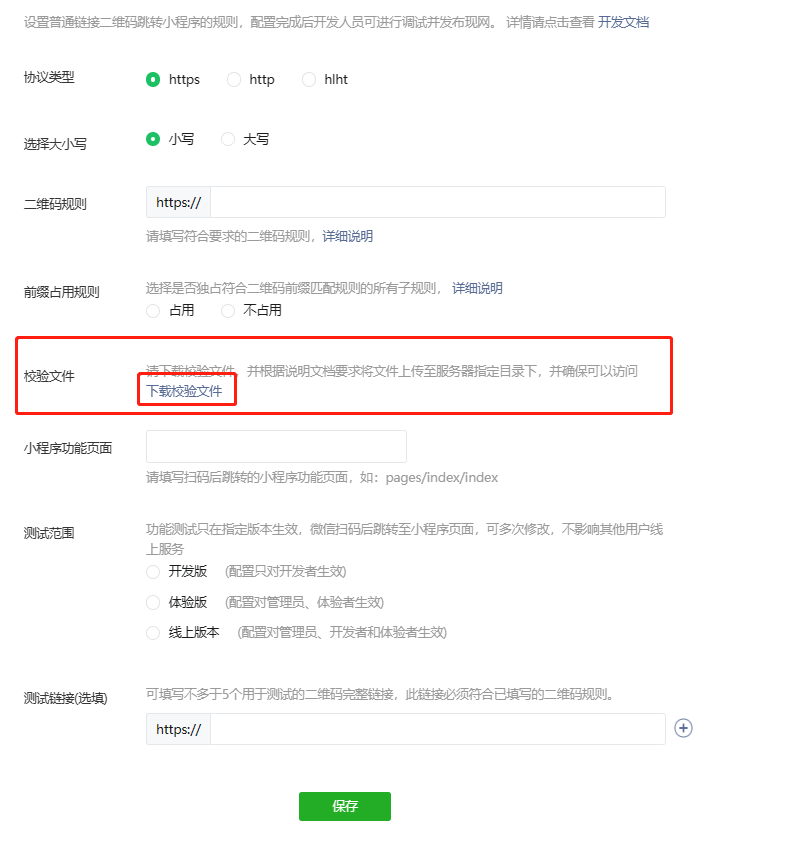Focus the 二维码规则 input field
The image size is (804, 842).
(x=438, y=202)
